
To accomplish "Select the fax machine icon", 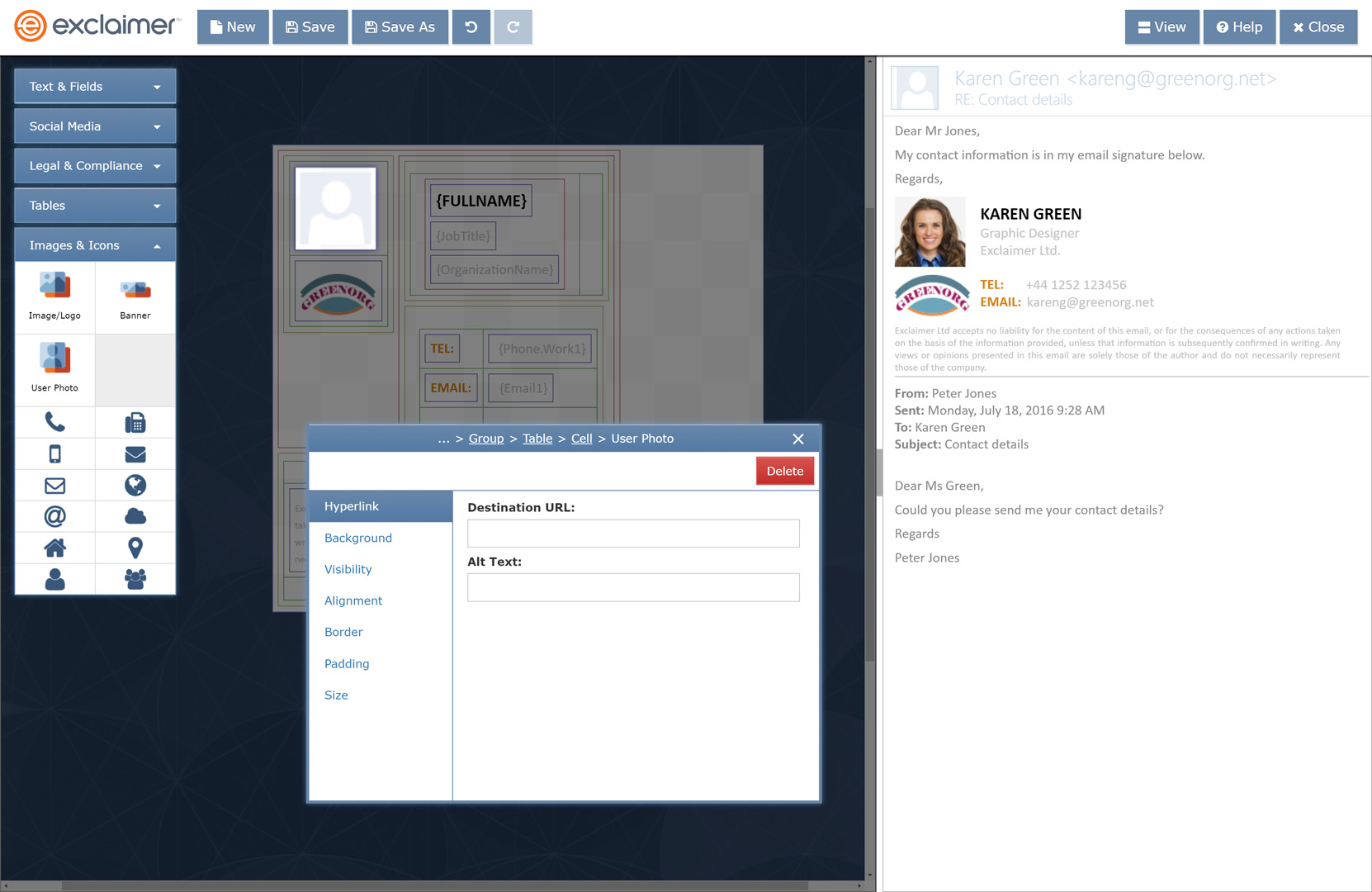I will tap(135, 422).
